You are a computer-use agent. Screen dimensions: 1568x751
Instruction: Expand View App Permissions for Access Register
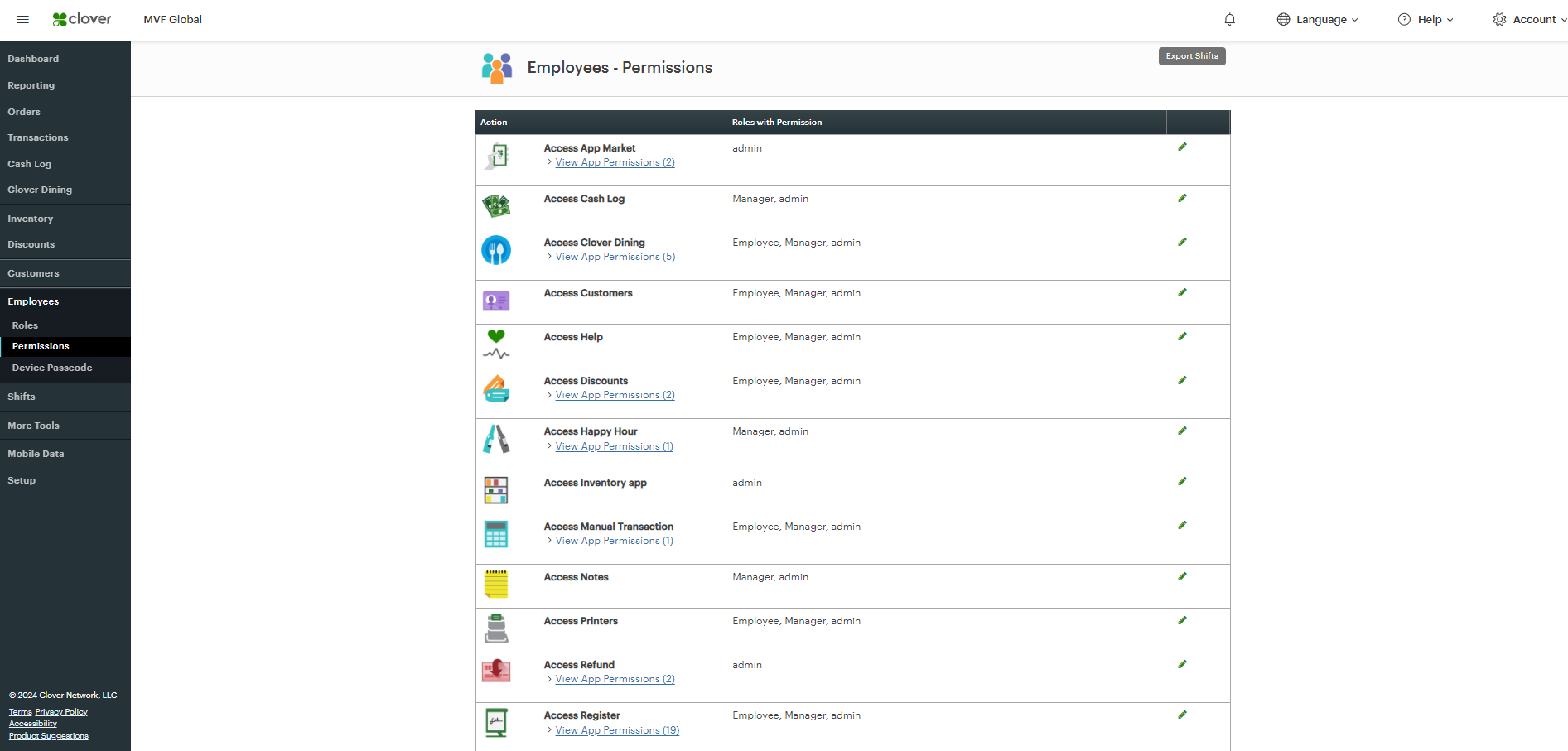tap(616, 729)
